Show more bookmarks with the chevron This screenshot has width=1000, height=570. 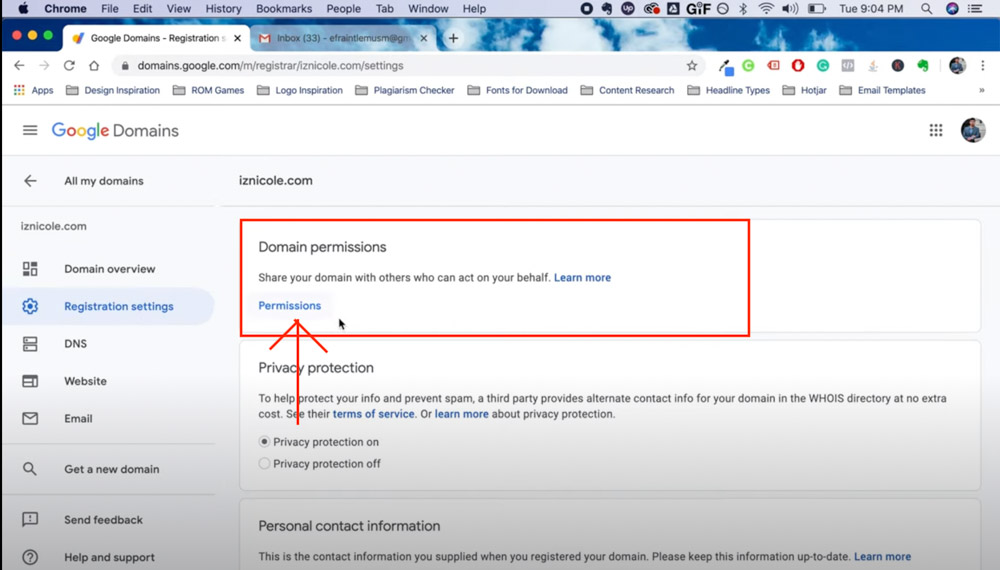982,91
